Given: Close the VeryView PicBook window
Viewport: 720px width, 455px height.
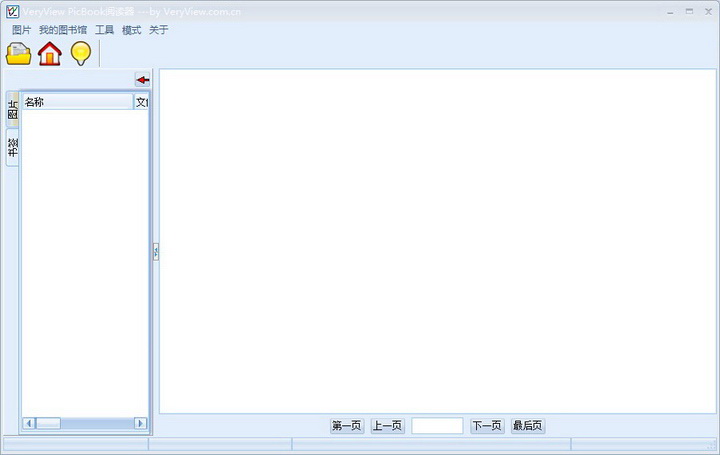Looking at the screenshot, I should [708, 11].
